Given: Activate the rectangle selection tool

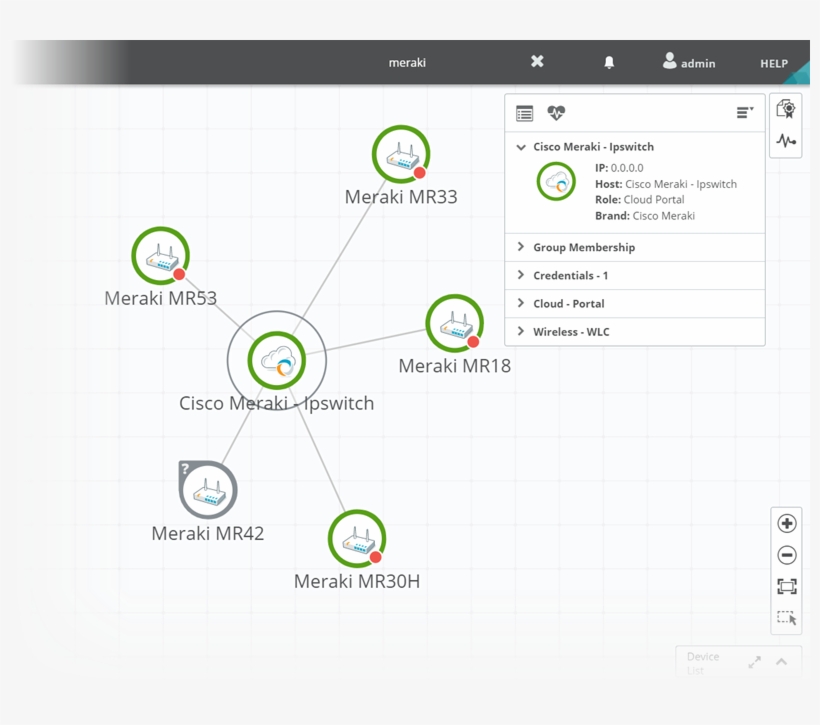Looking at the screenshot, I should coord(787,619).
